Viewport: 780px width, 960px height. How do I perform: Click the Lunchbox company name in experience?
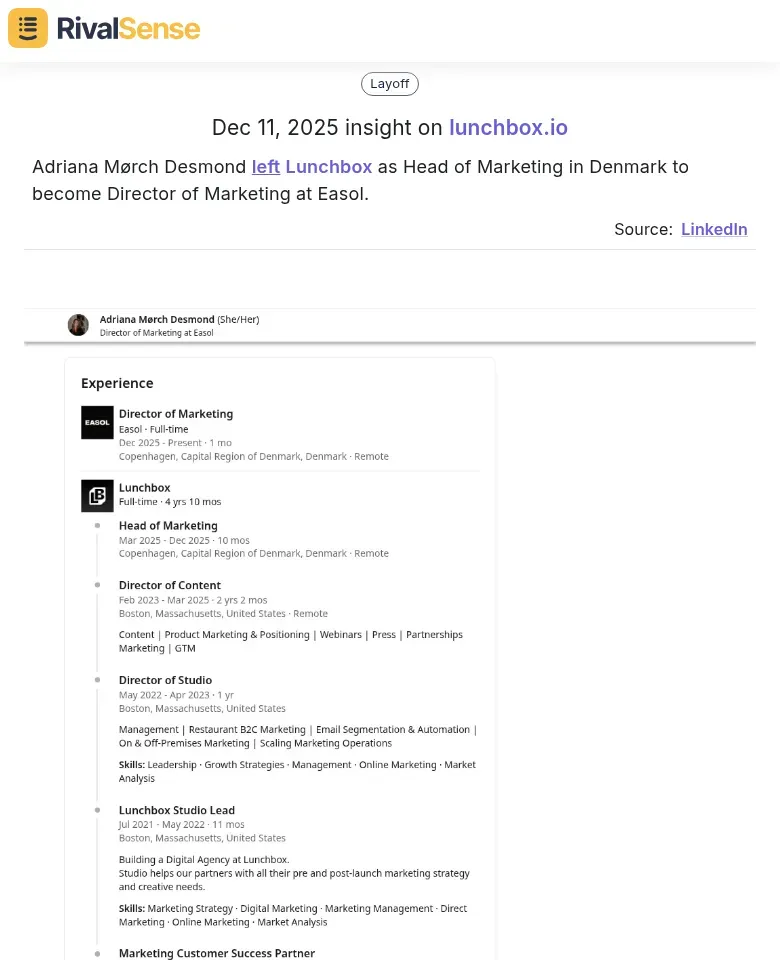point(145,488)
